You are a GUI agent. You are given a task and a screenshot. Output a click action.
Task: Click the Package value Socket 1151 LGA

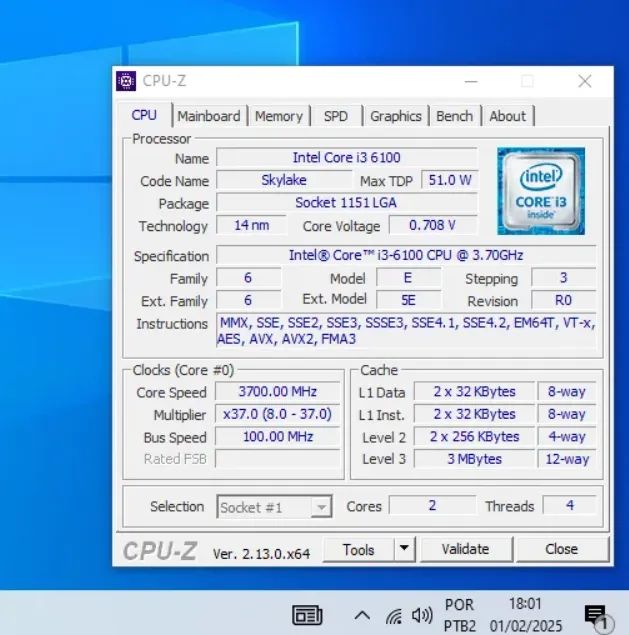347,202
